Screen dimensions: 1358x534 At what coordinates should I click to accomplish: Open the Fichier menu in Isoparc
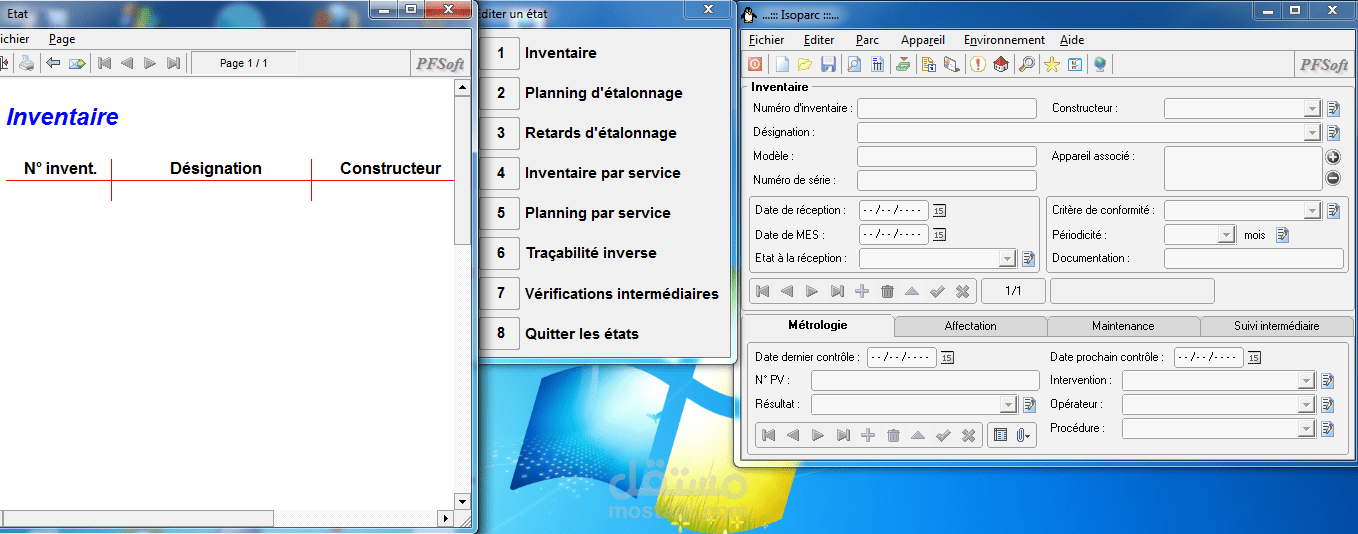pos(767,40)
